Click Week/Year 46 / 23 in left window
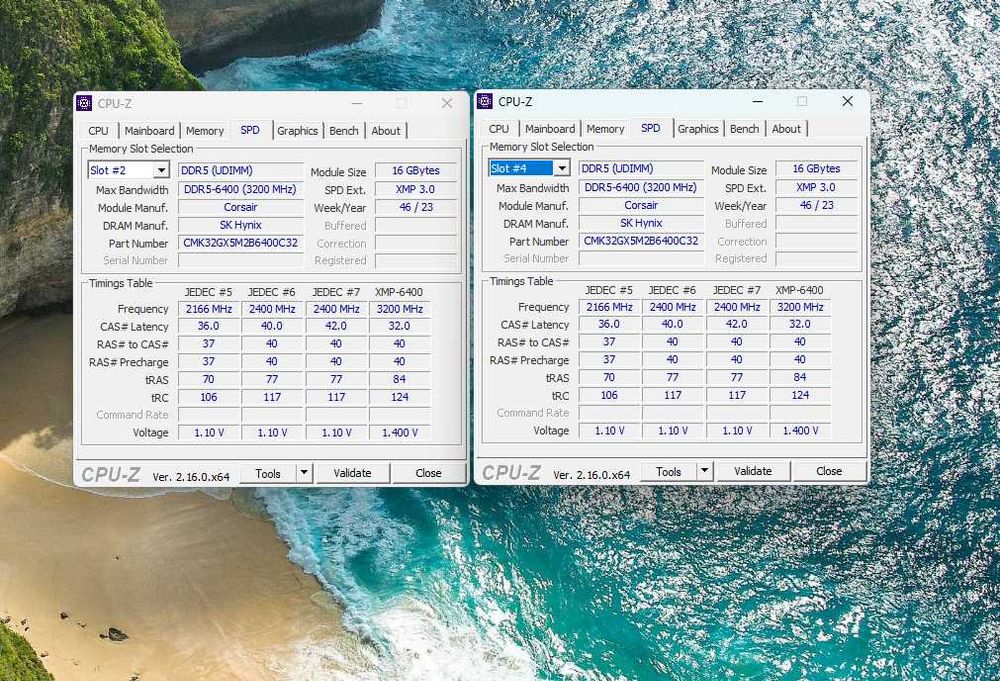The height and width of the screenshot is (681, 1000). click(x=416, y=207)
